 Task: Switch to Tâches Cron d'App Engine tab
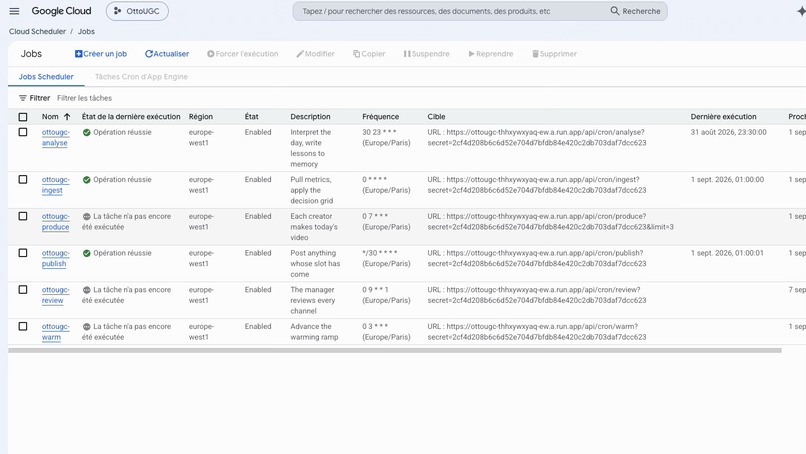tap(141, 77)
